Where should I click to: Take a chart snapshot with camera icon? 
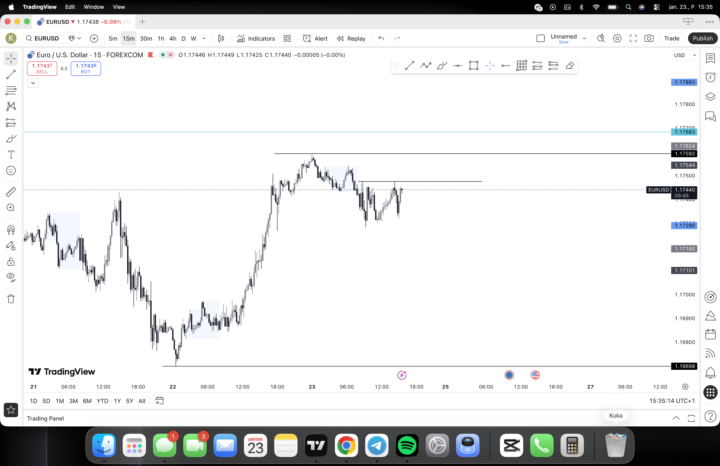[649, 39]
